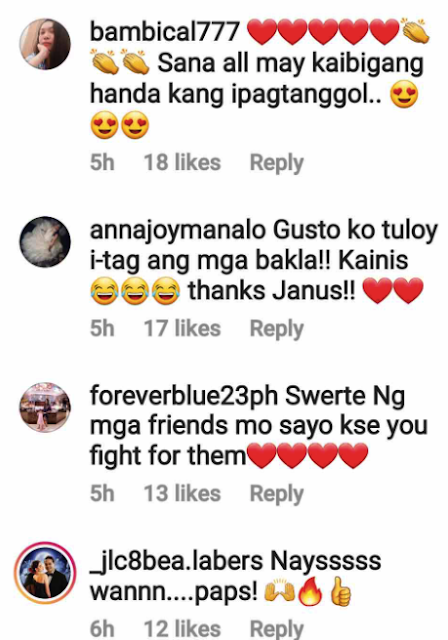View the 13 likes list
448x640 pixels.
coord(182,493)
